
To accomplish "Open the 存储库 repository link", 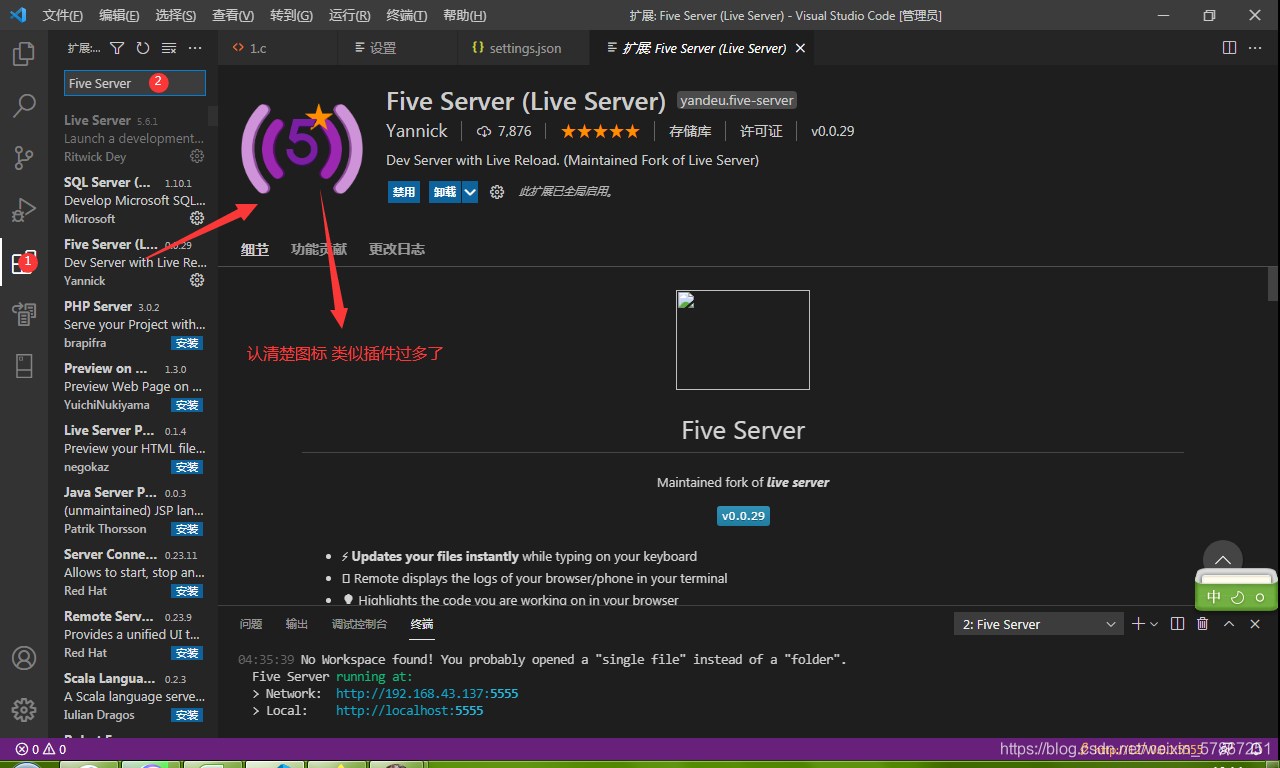I will tap(690, 131).
